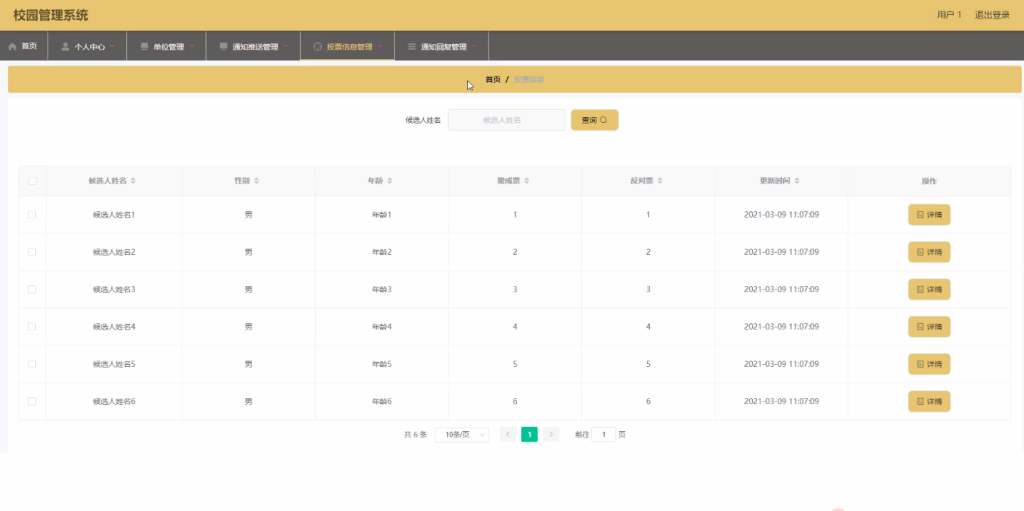1024x511 pixels.
Task: Click the 通知回复管理 list icon
Action: pyautogui.click(x=411, y=47)
